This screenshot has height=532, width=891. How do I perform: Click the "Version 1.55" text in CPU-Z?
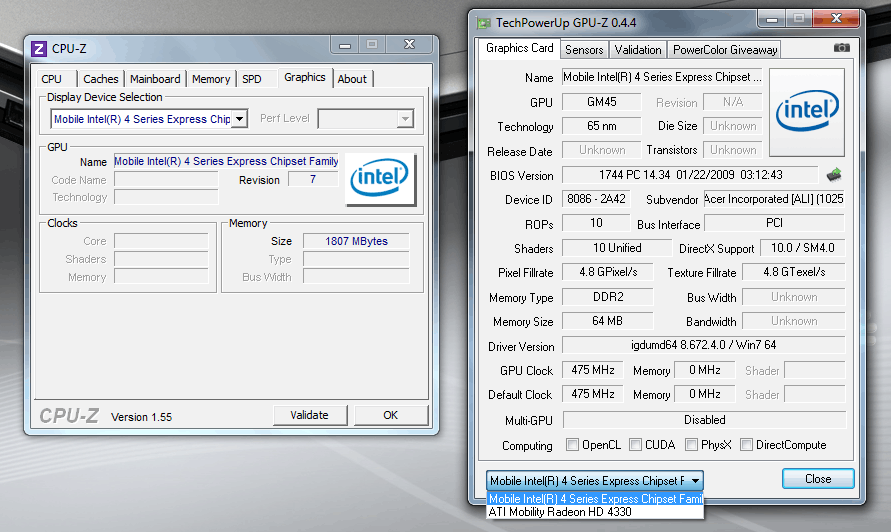pos(141,417)
